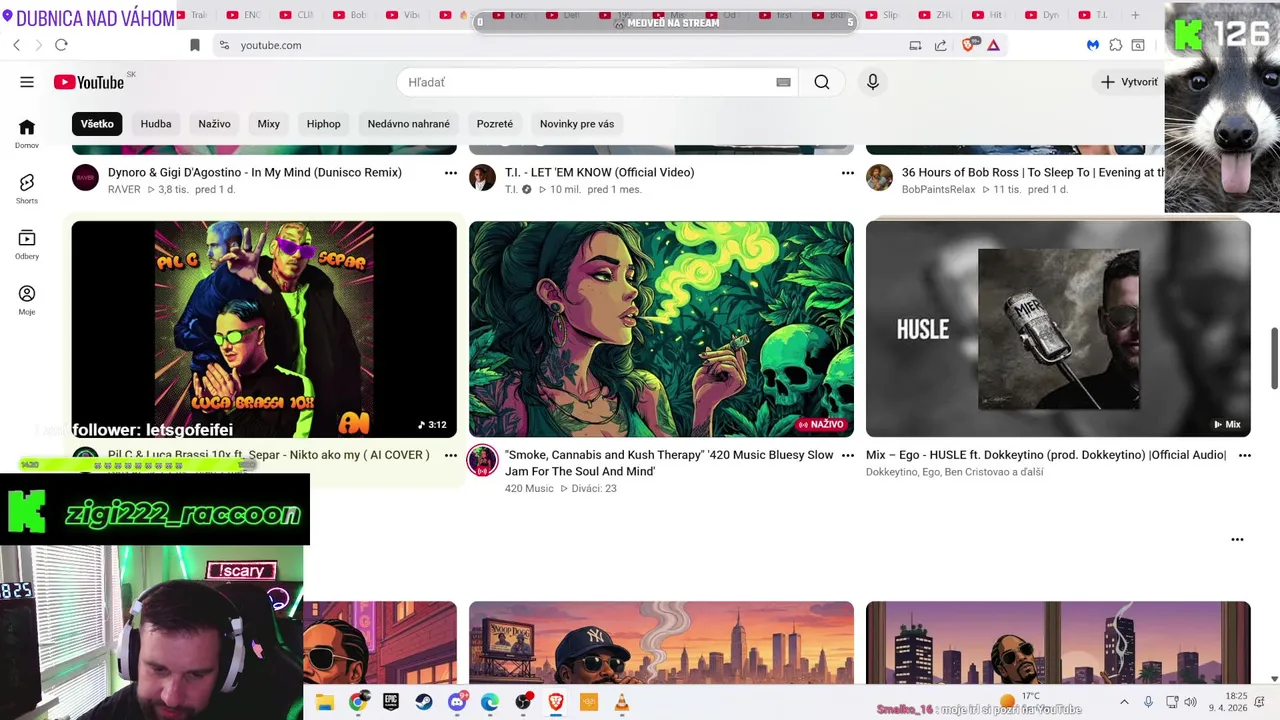This screenshot has height=720, width=1280.
Task: Open Discord from the taskbar
Action: 457,702
